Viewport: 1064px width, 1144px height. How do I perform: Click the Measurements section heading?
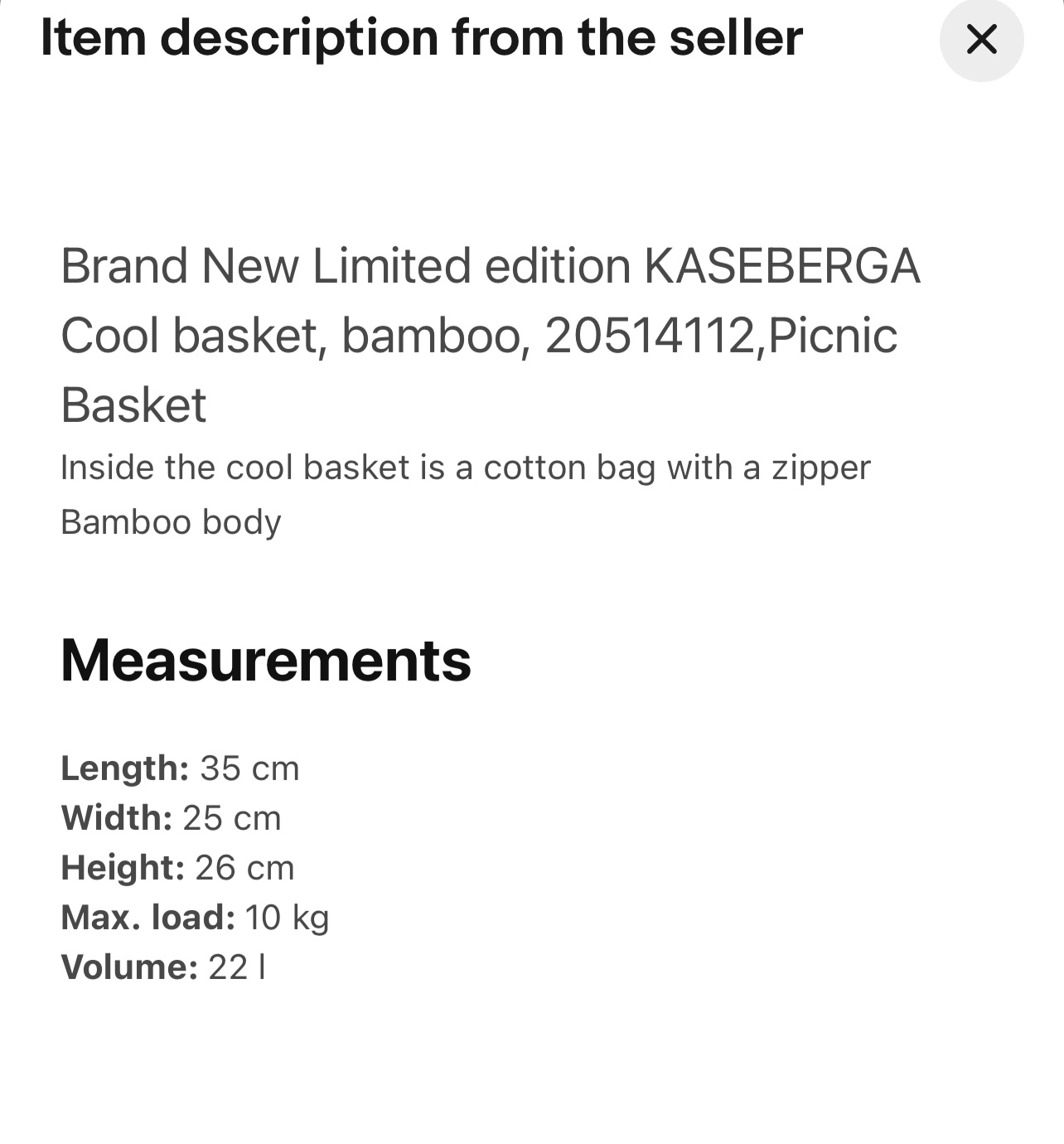tap(266, 662)
